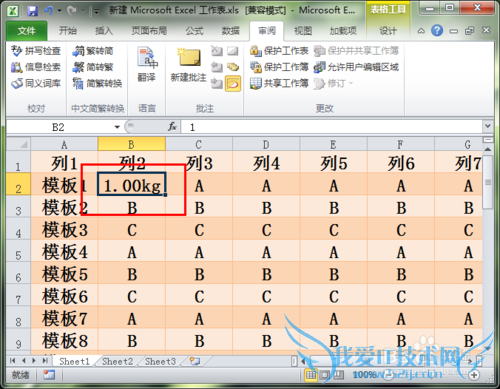Click 允许用户编辑区域 button
500x389 pixels.
point(356,67)
